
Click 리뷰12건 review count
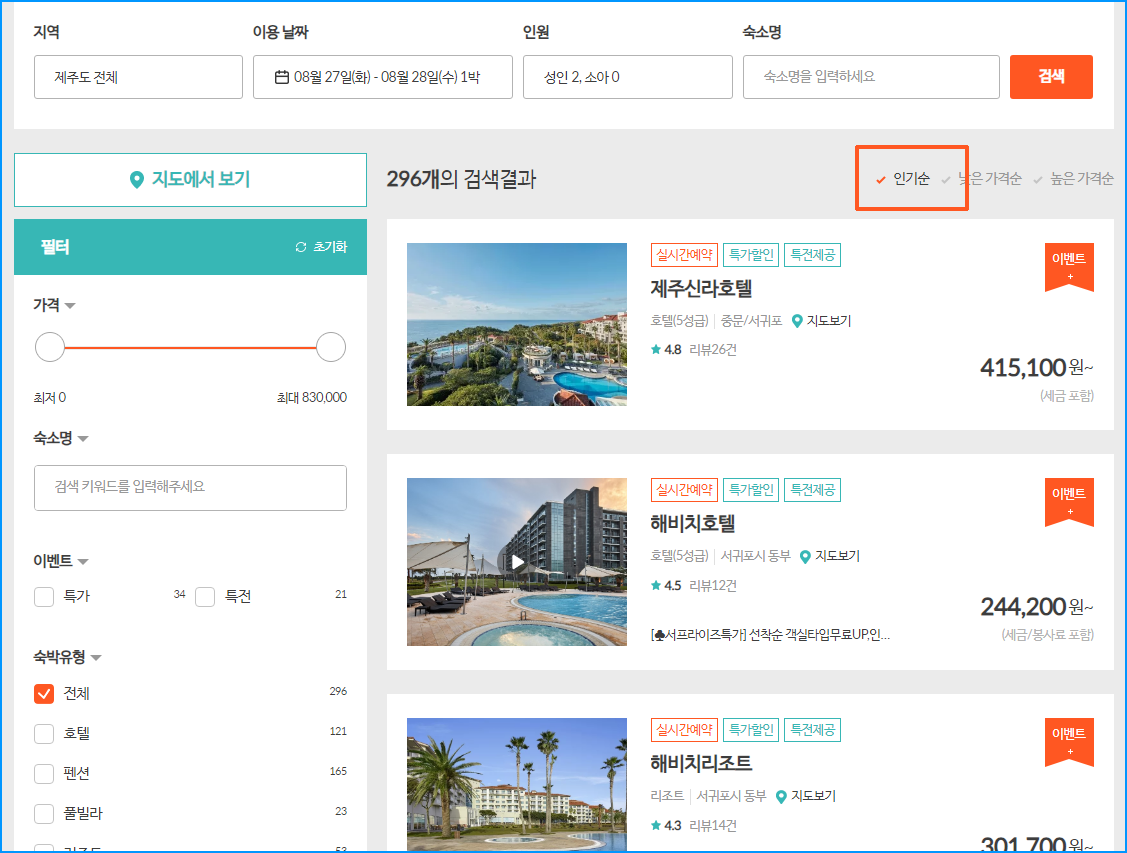click(713, 586)
